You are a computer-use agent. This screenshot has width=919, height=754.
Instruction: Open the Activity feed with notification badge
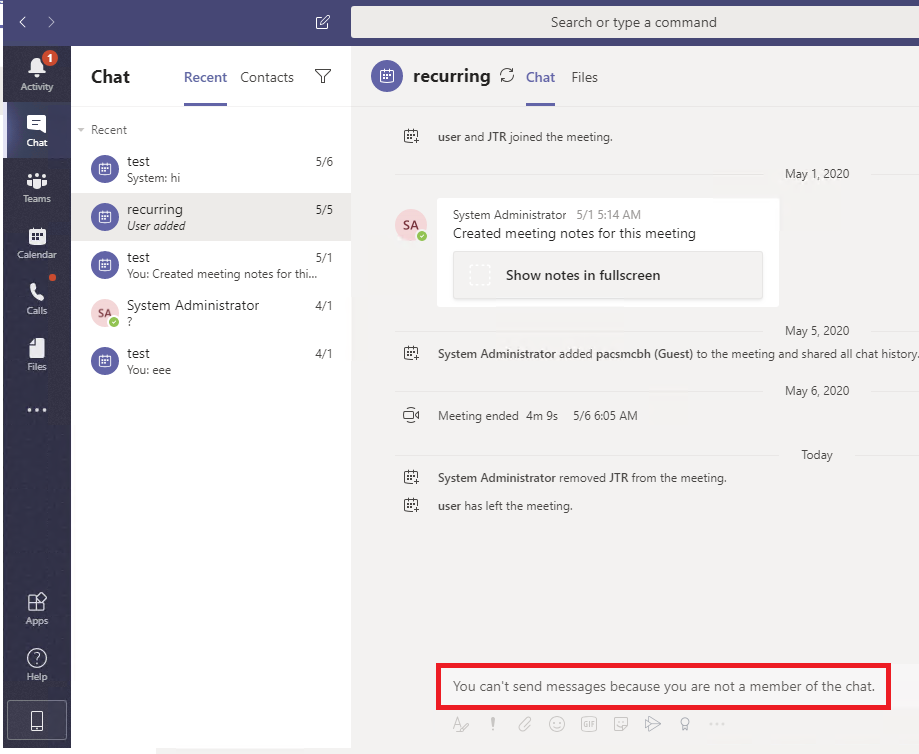[x=37, y=73]
